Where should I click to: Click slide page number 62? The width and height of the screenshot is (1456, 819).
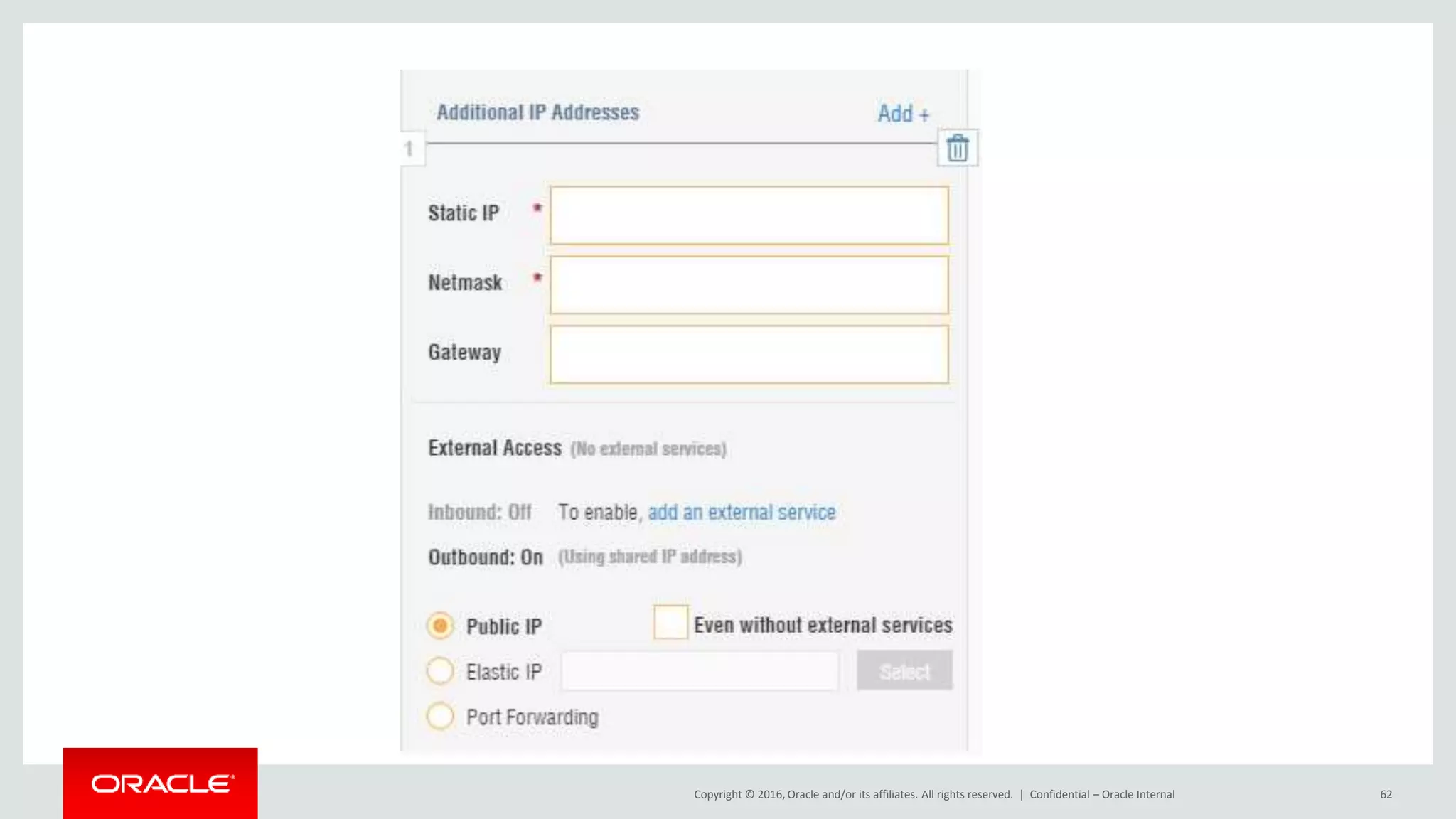1386,794
